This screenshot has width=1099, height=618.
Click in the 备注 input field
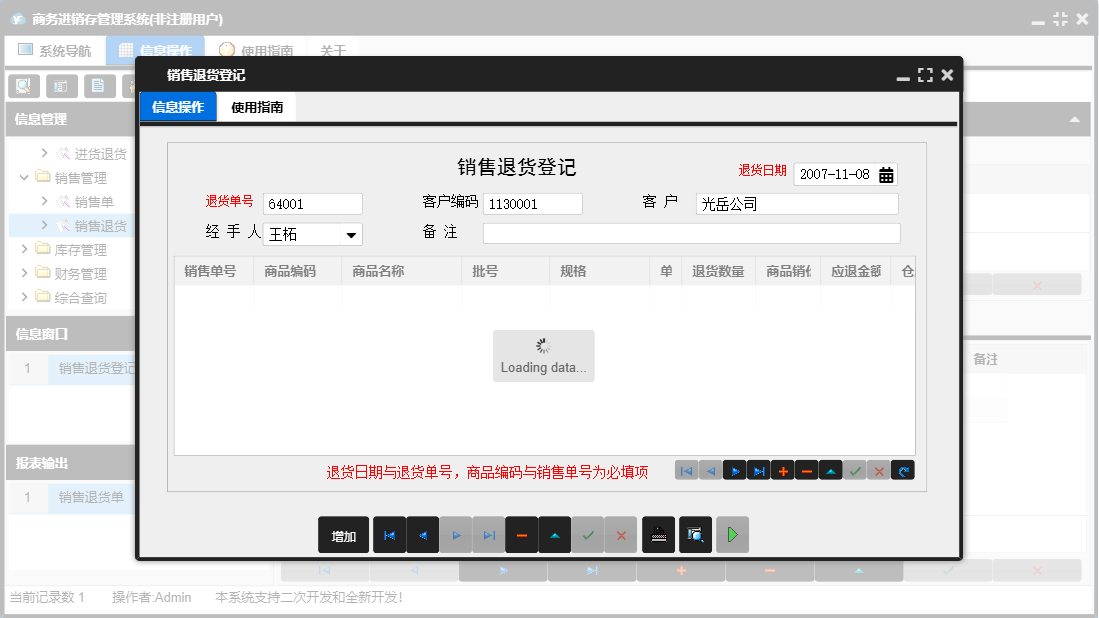[690, 232]
